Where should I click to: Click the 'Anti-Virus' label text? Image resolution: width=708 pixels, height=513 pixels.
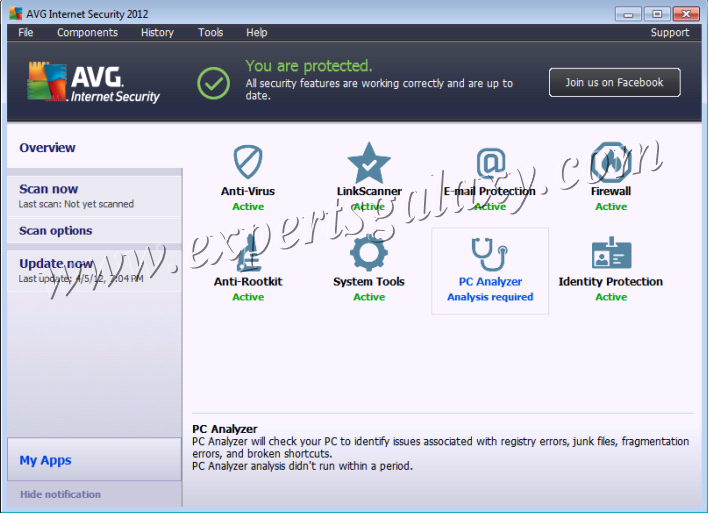(x=248, y=191)
